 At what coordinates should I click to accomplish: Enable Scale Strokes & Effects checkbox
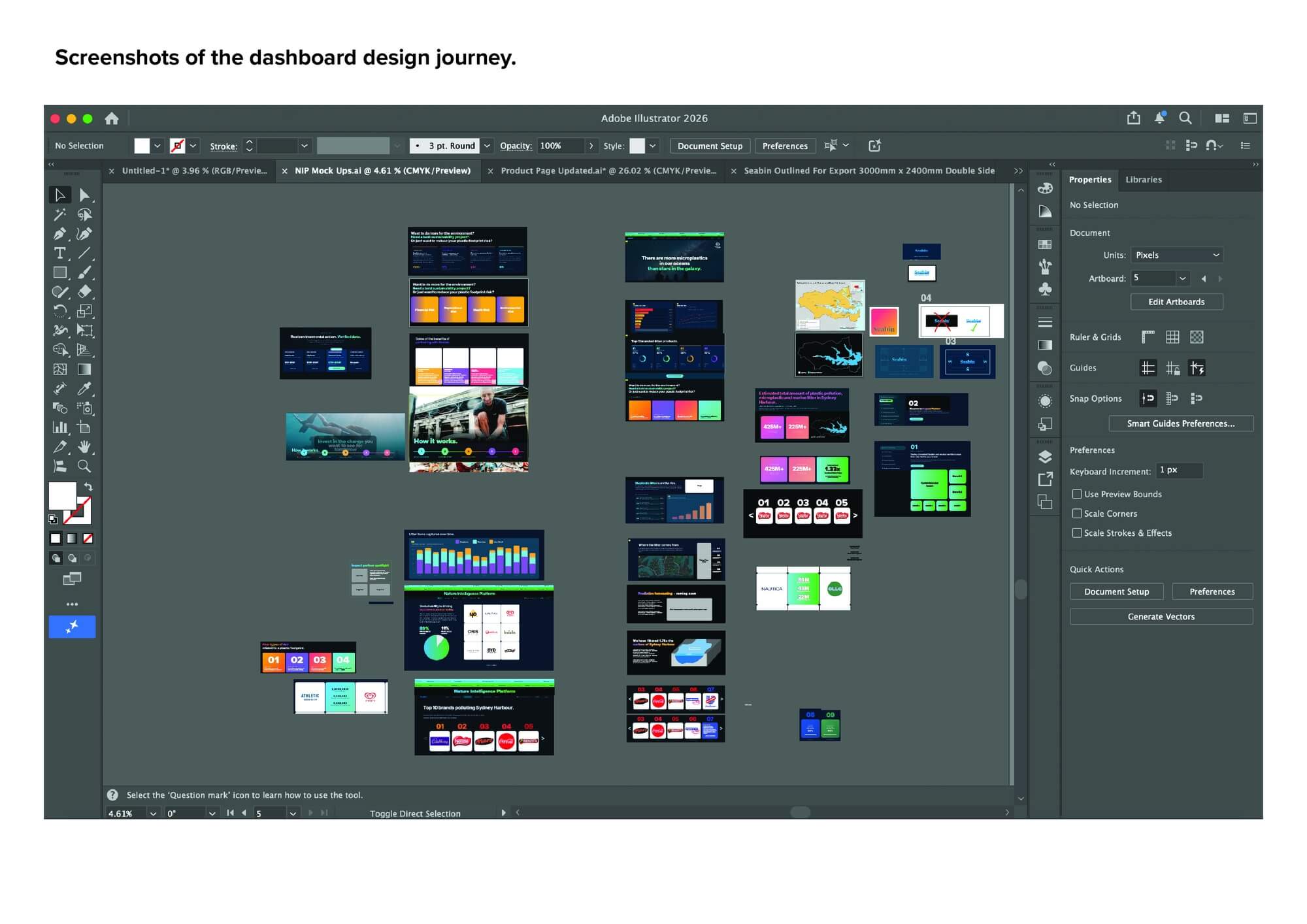(1077, 533)
